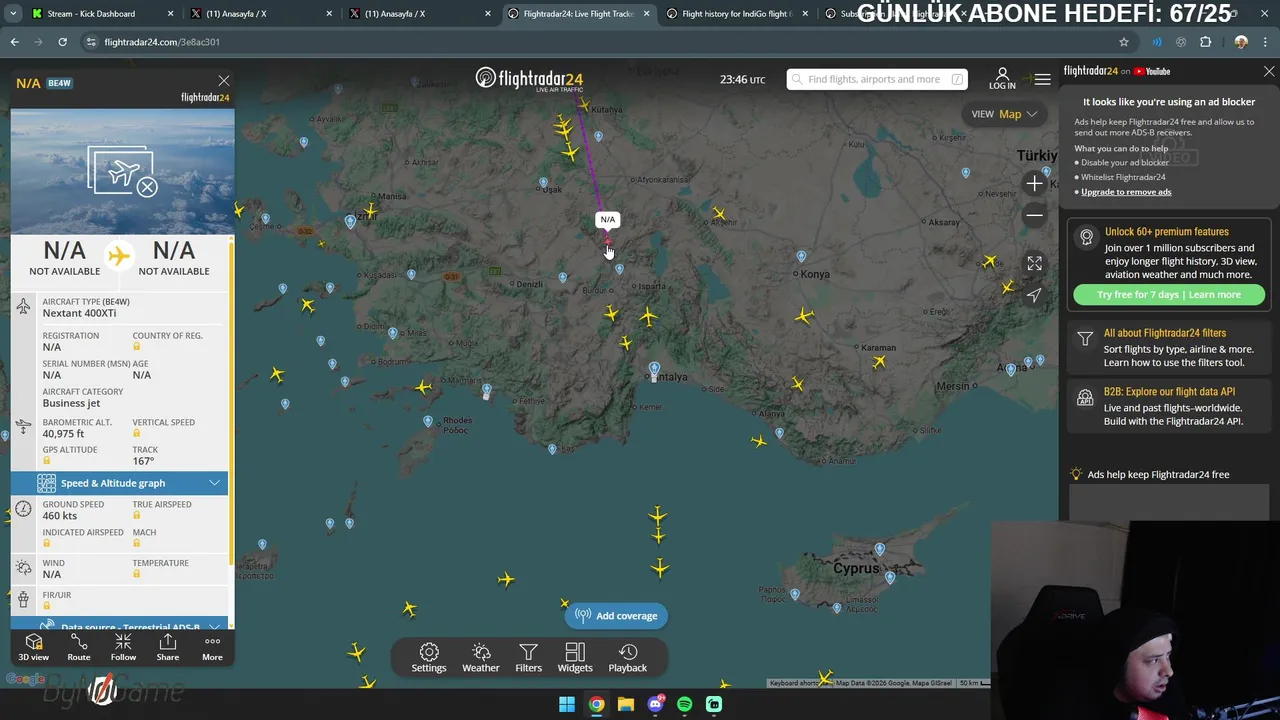Click the aircraft type Nextant 400XTi text

pyautogui.click(x=79, y=313)
